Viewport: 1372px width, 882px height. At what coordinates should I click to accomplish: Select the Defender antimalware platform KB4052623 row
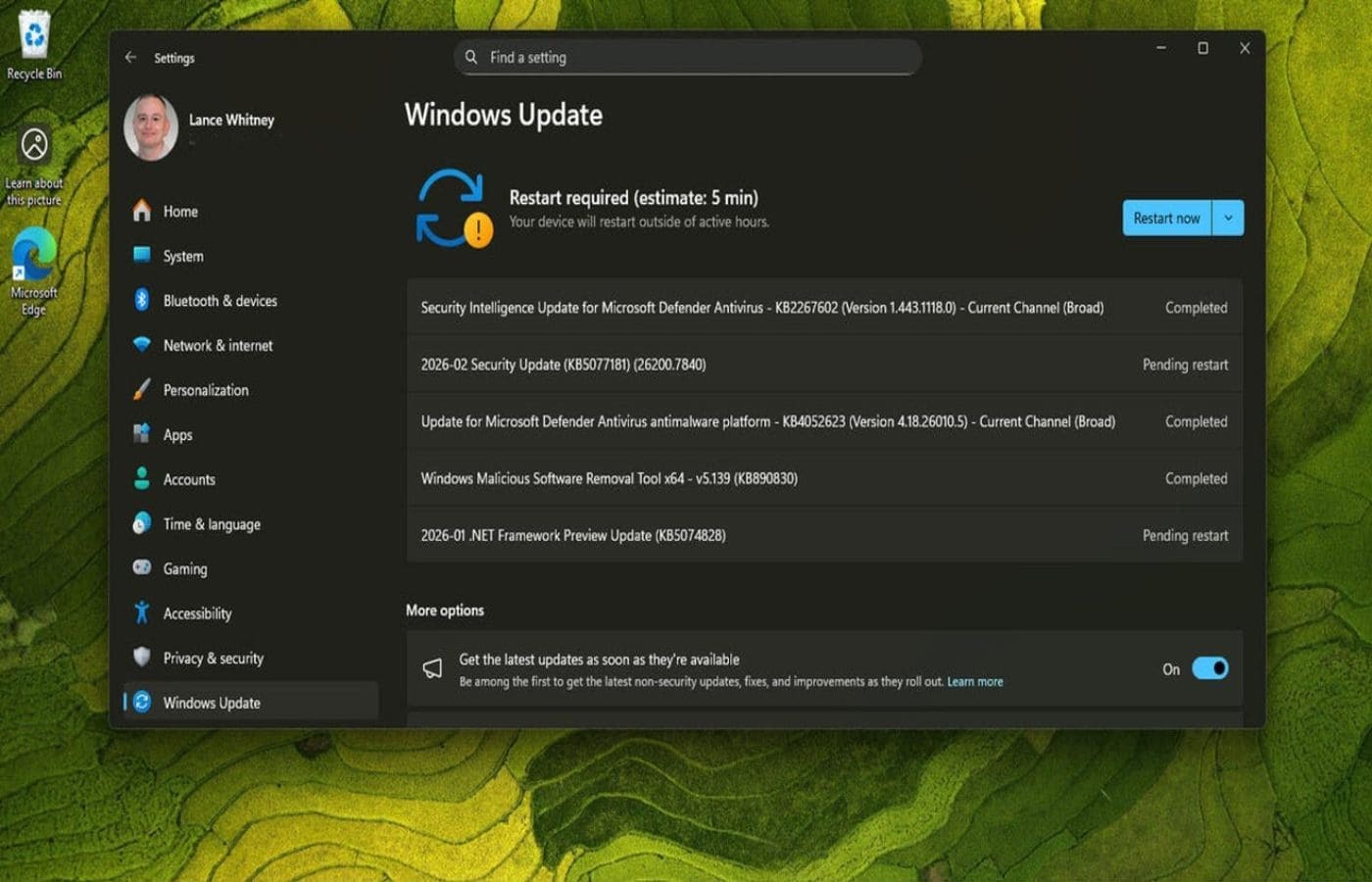(824, 420)
